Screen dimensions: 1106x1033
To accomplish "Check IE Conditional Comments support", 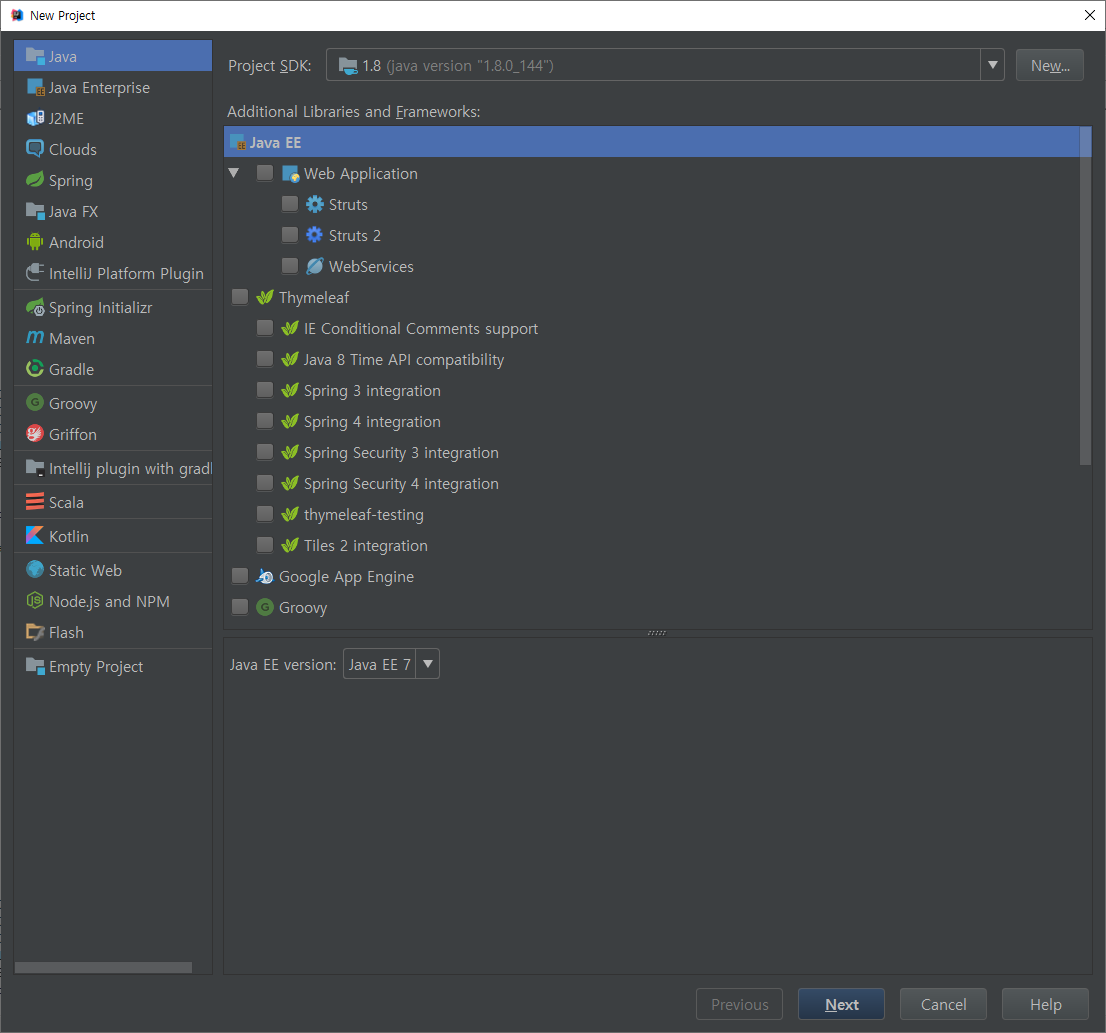I will click(x=265, y=328).
